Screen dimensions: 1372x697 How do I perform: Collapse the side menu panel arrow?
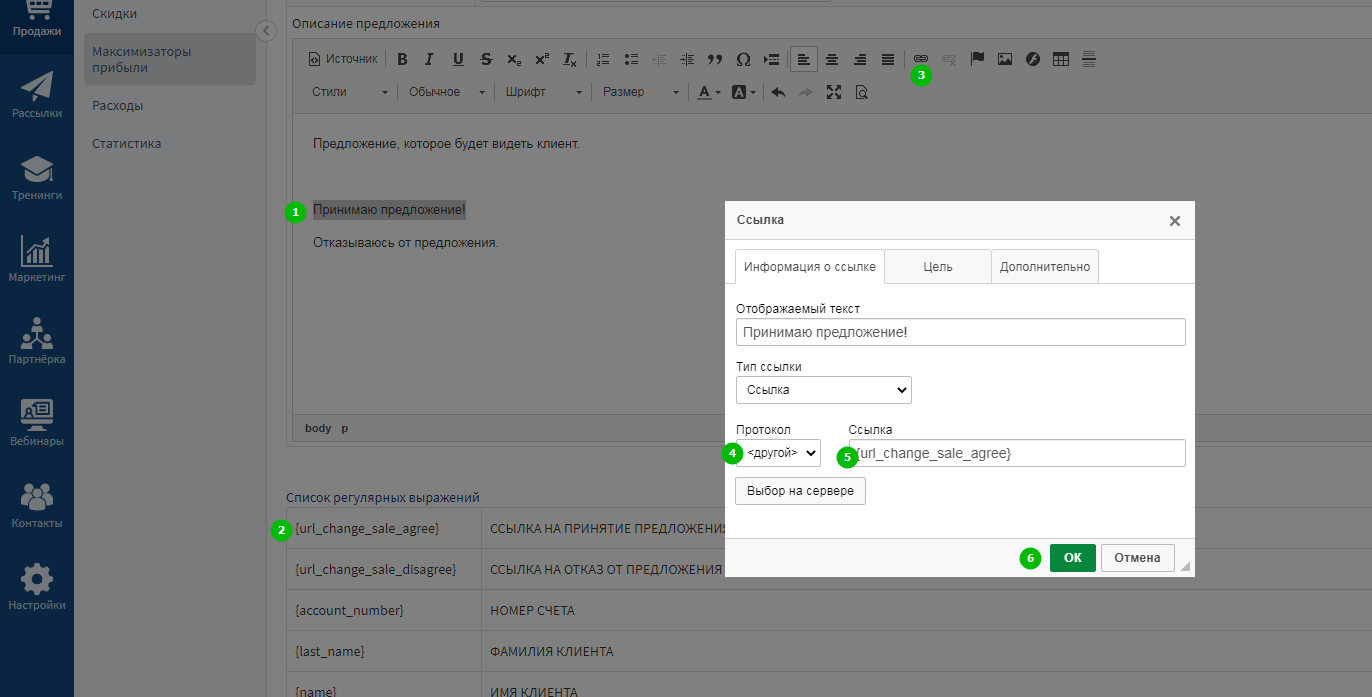click(x=265, y=31)
